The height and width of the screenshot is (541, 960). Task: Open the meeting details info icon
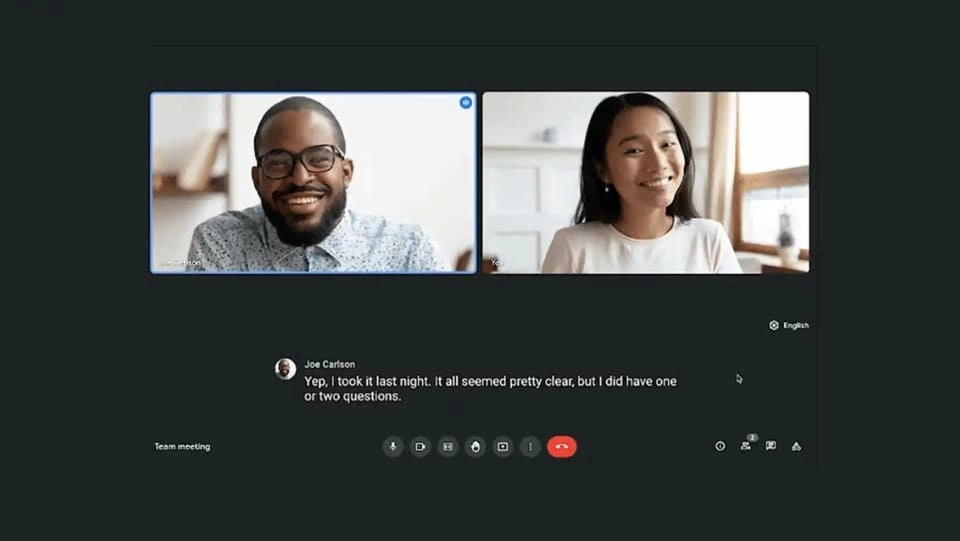[720, 446]
